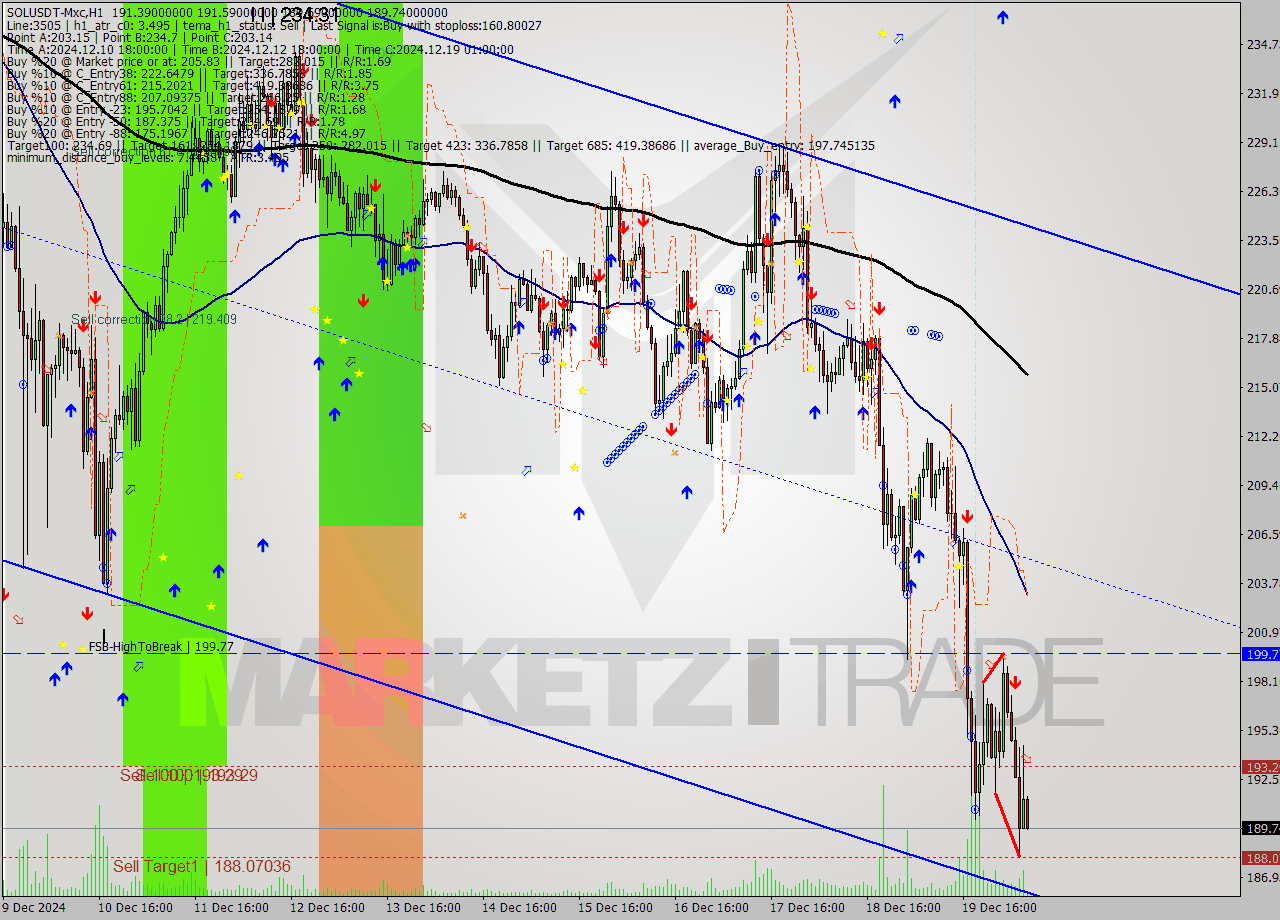
Task: Click the 16 Dec 16:00 time label
Action: [711, 908]
